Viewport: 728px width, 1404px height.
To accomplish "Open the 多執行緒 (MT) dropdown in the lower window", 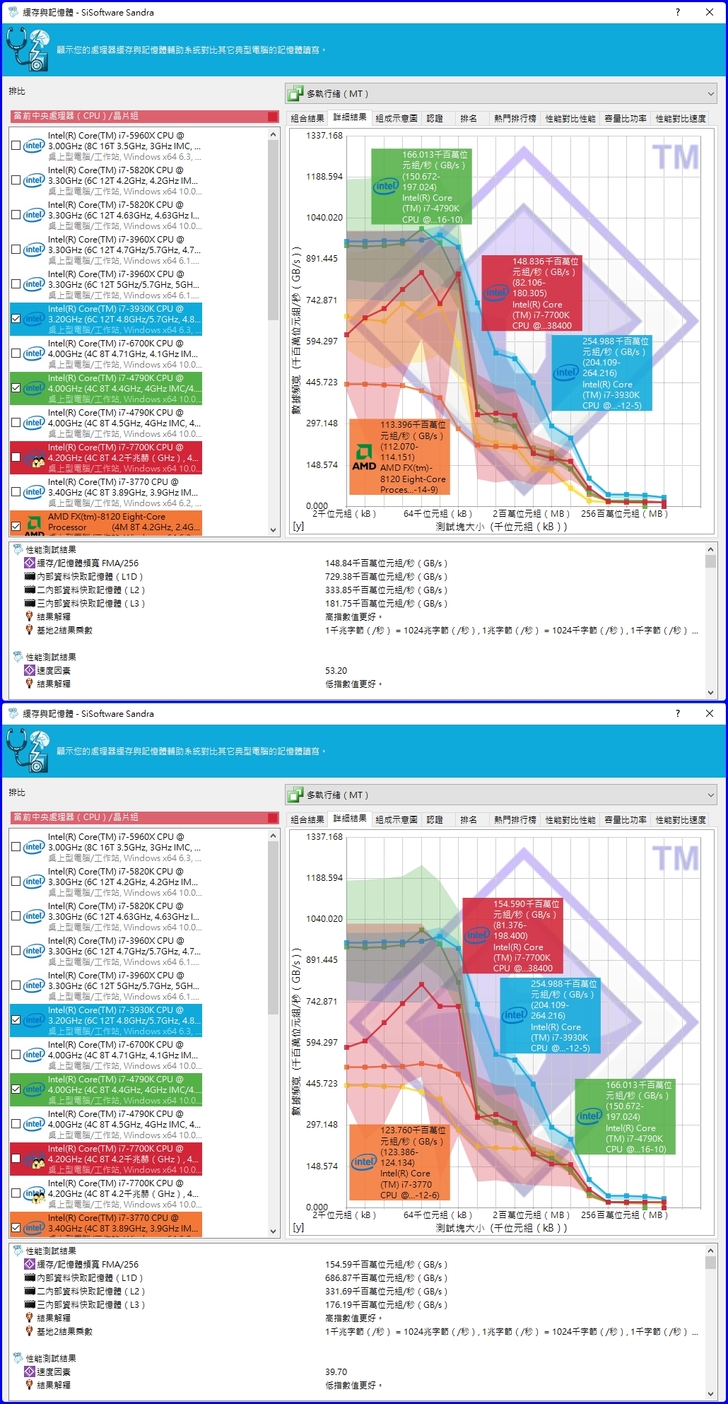I will [501, 794].
